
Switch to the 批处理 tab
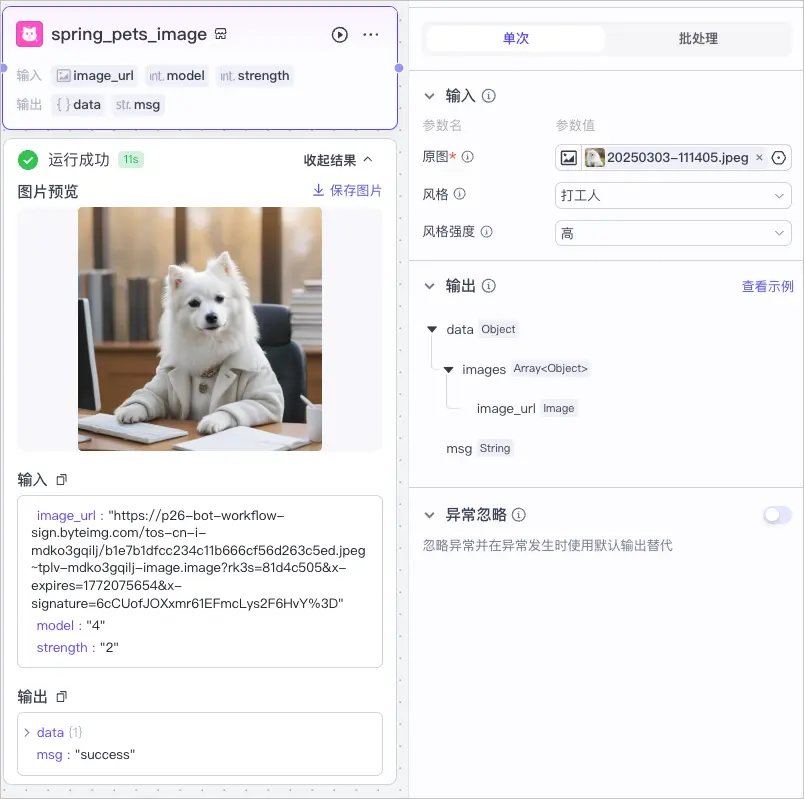[698, 38]
